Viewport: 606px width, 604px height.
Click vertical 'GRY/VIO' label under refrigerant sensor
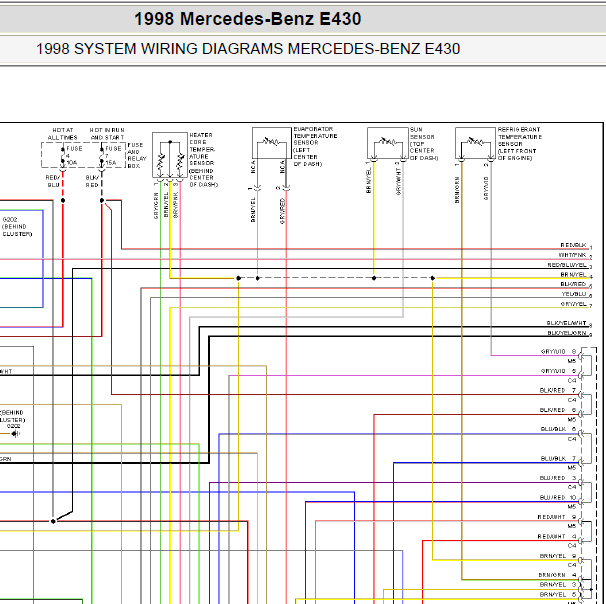[486, 188]
